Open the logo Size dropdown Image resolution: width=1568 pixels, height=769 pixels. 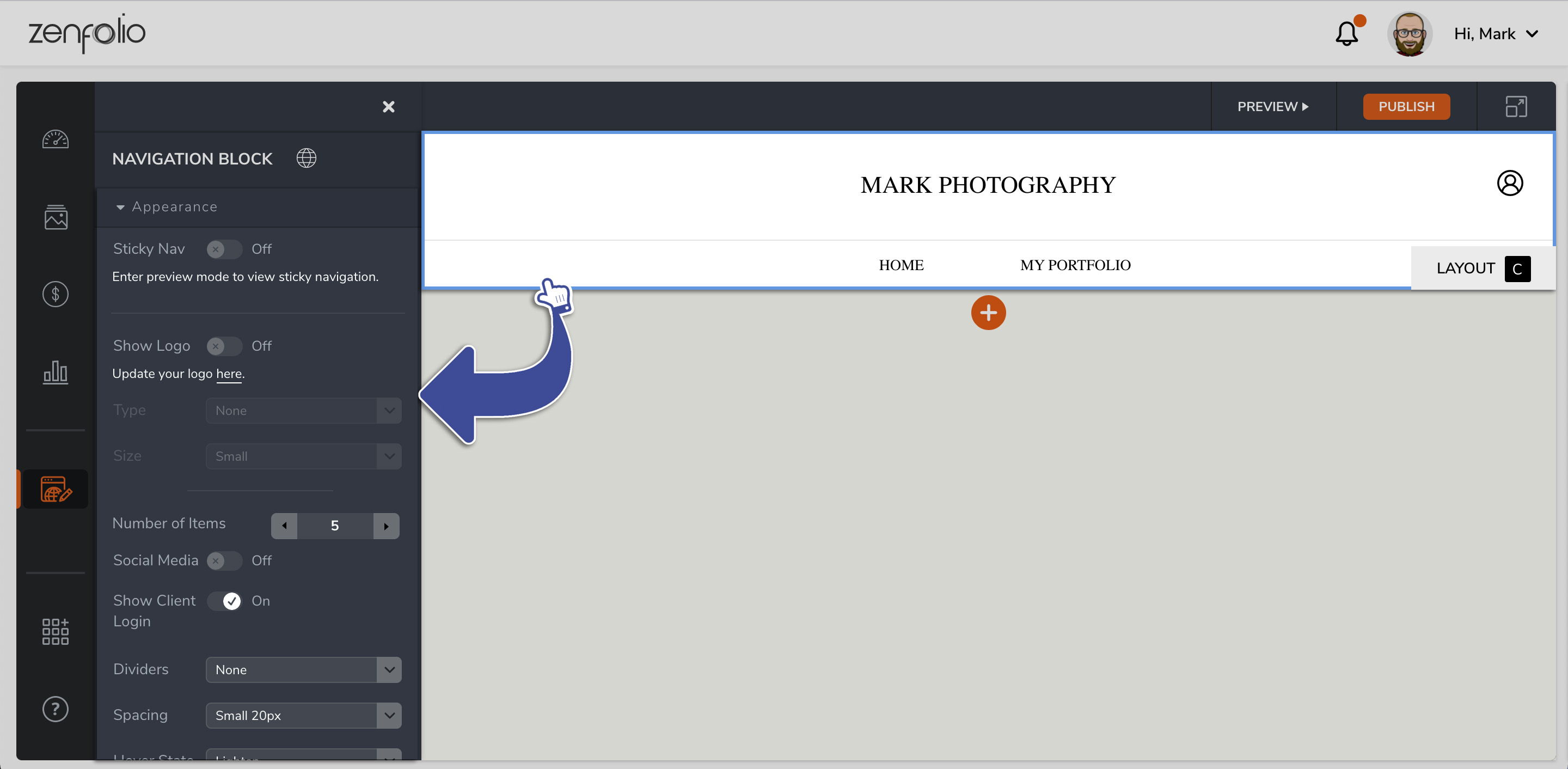pos(303,456)
